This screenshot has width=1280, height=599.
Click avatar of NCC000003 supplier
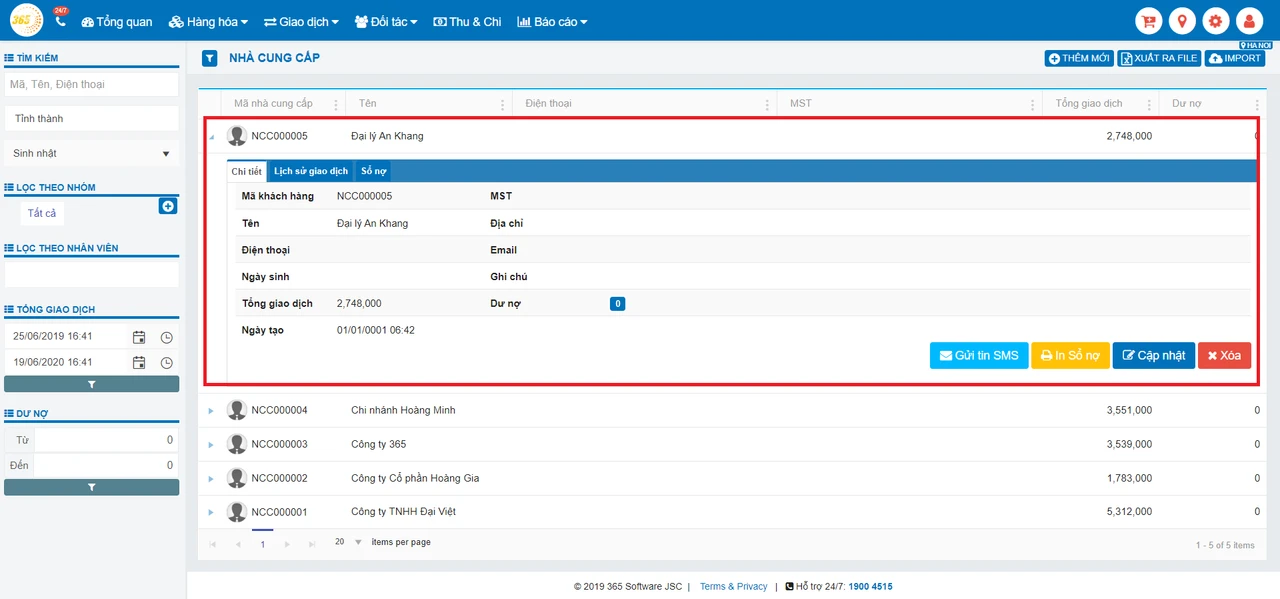[237, 444]
